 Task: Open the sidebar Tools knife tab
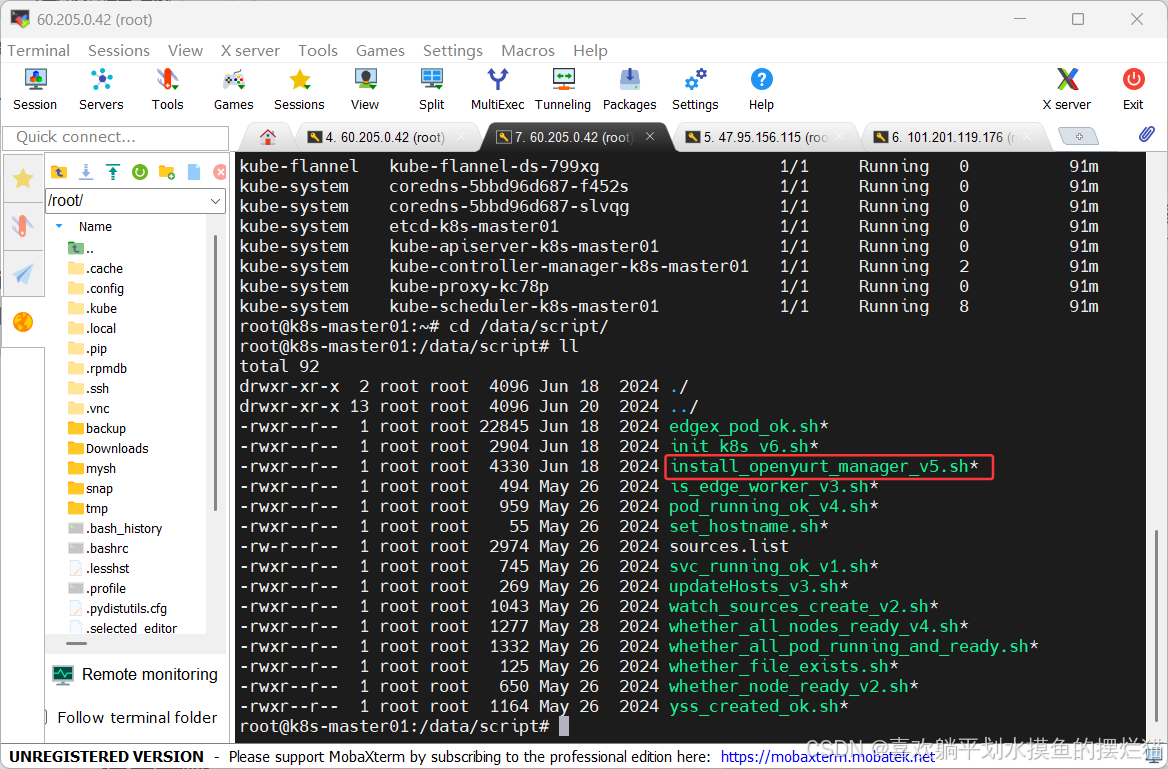(23, 225)
